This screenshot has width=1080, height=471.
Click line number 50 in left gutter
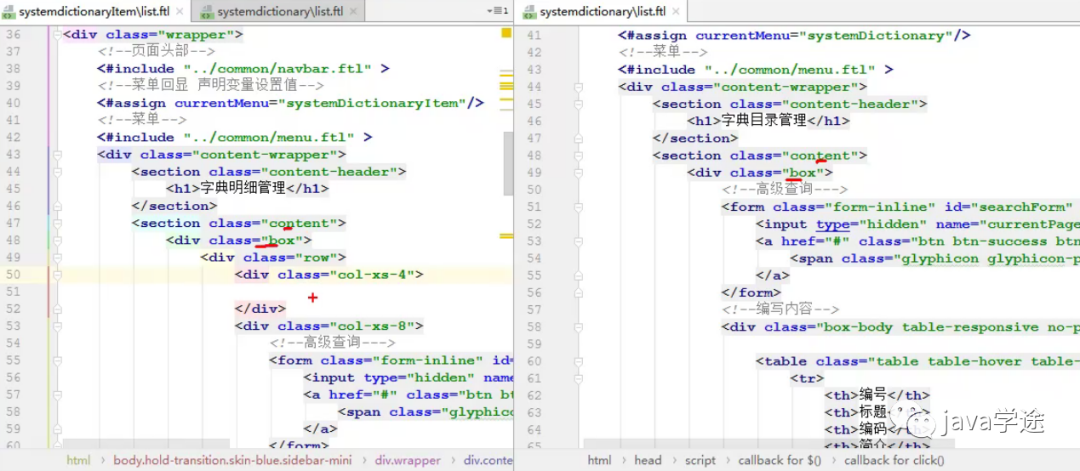tap(12, 275)
